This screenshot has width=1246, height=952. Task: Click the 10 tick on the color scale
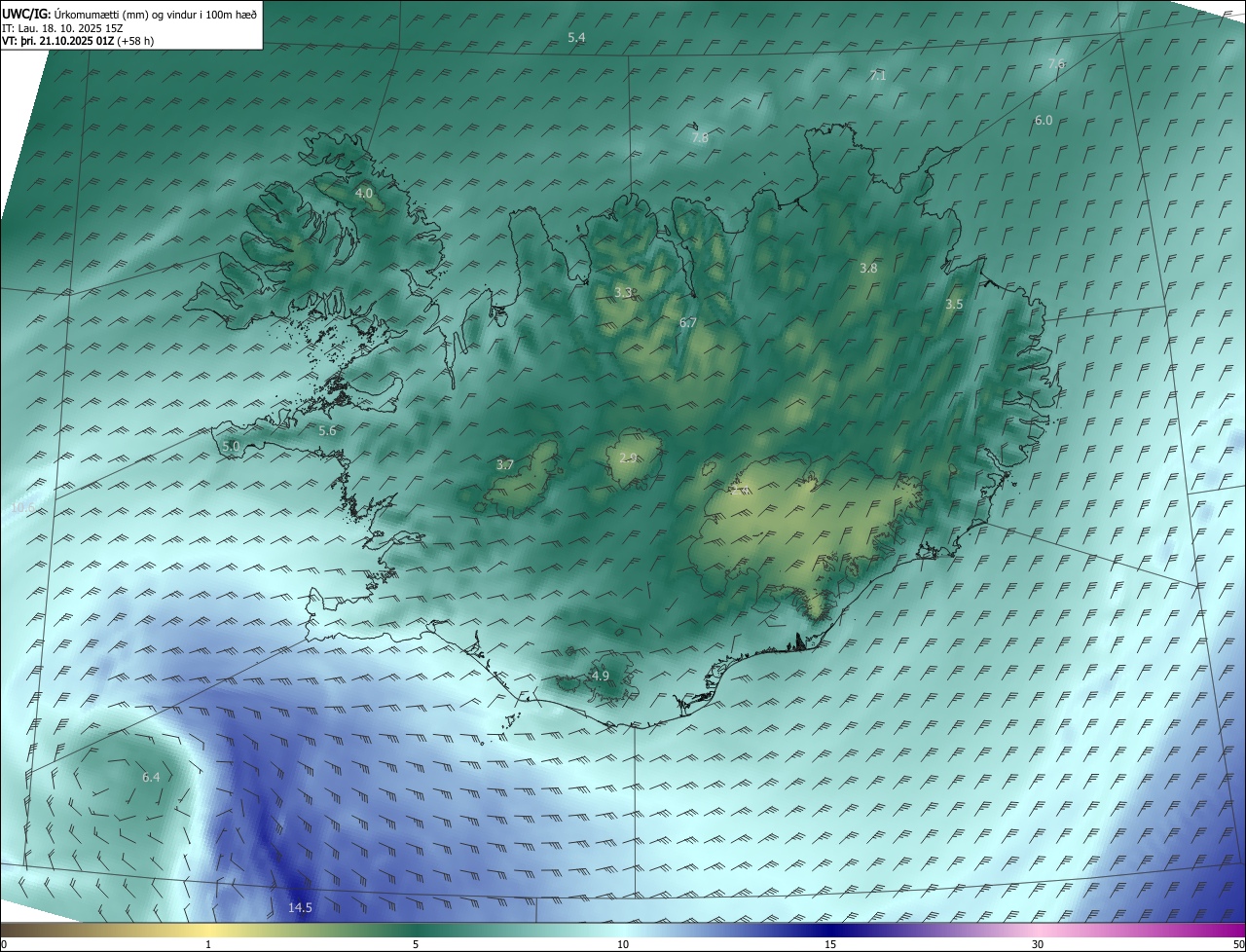click(623, 944)
